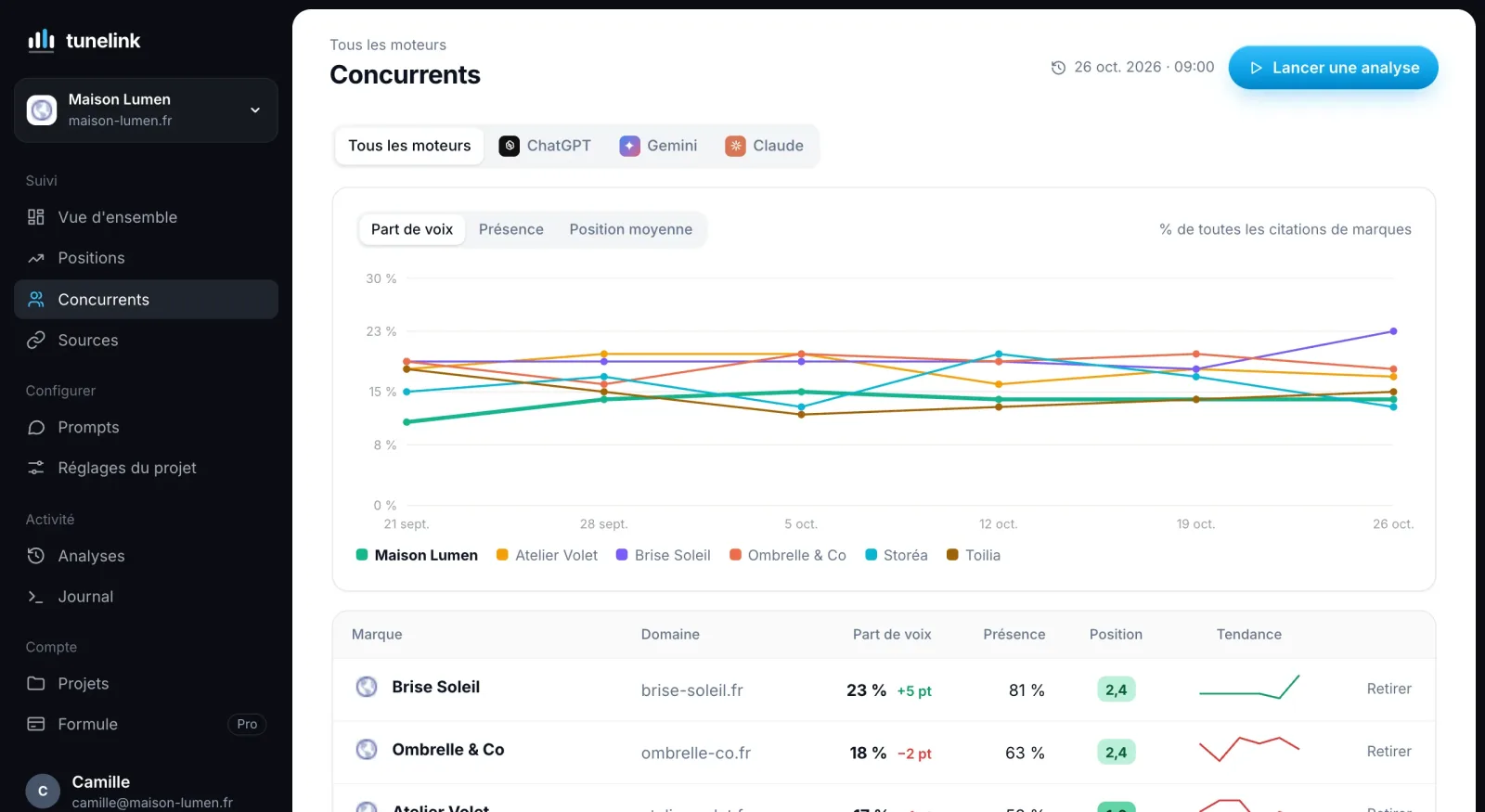Click the Pro plan badge
Image resolution: width=1485 pixels, height=812 pixels.
pos(247,724)
